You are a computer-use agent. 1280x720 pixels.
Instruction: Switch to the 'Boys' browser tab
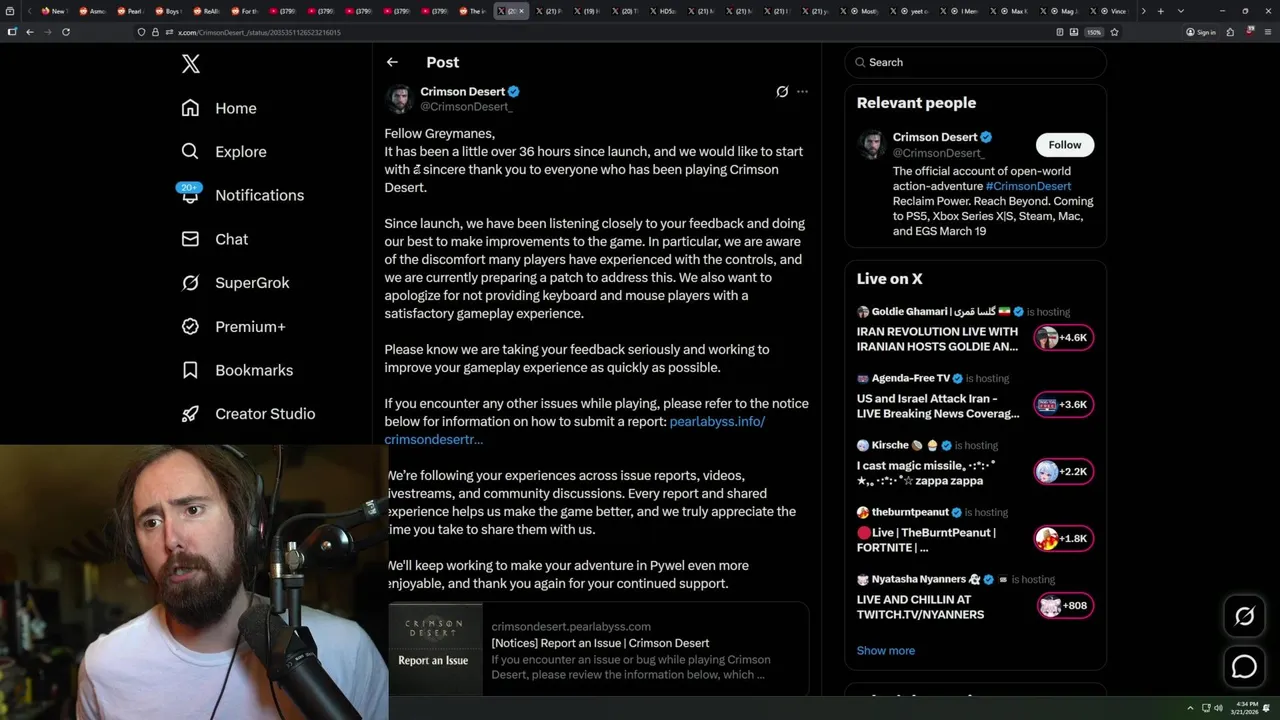click(x=169, y=11)
